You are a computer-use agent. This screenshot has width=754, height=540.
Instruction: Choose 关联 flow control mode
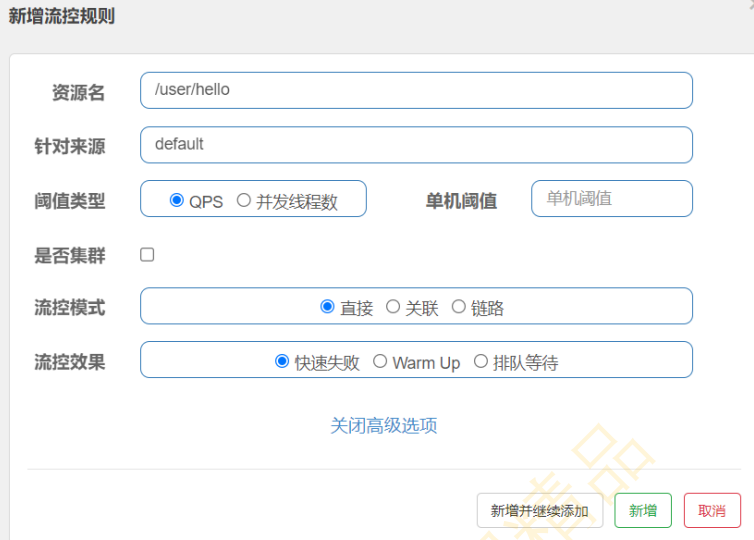tap(393, 307)
